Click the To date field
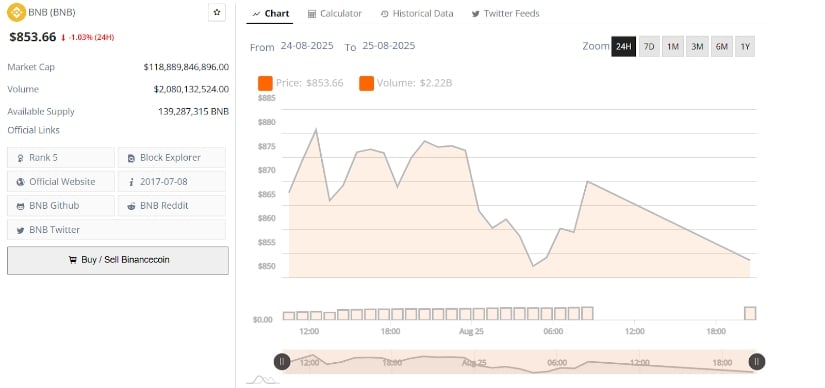Image resolution: width=825 pixels, height=388 pixels. pyautogui.click(x=388, y=46)
